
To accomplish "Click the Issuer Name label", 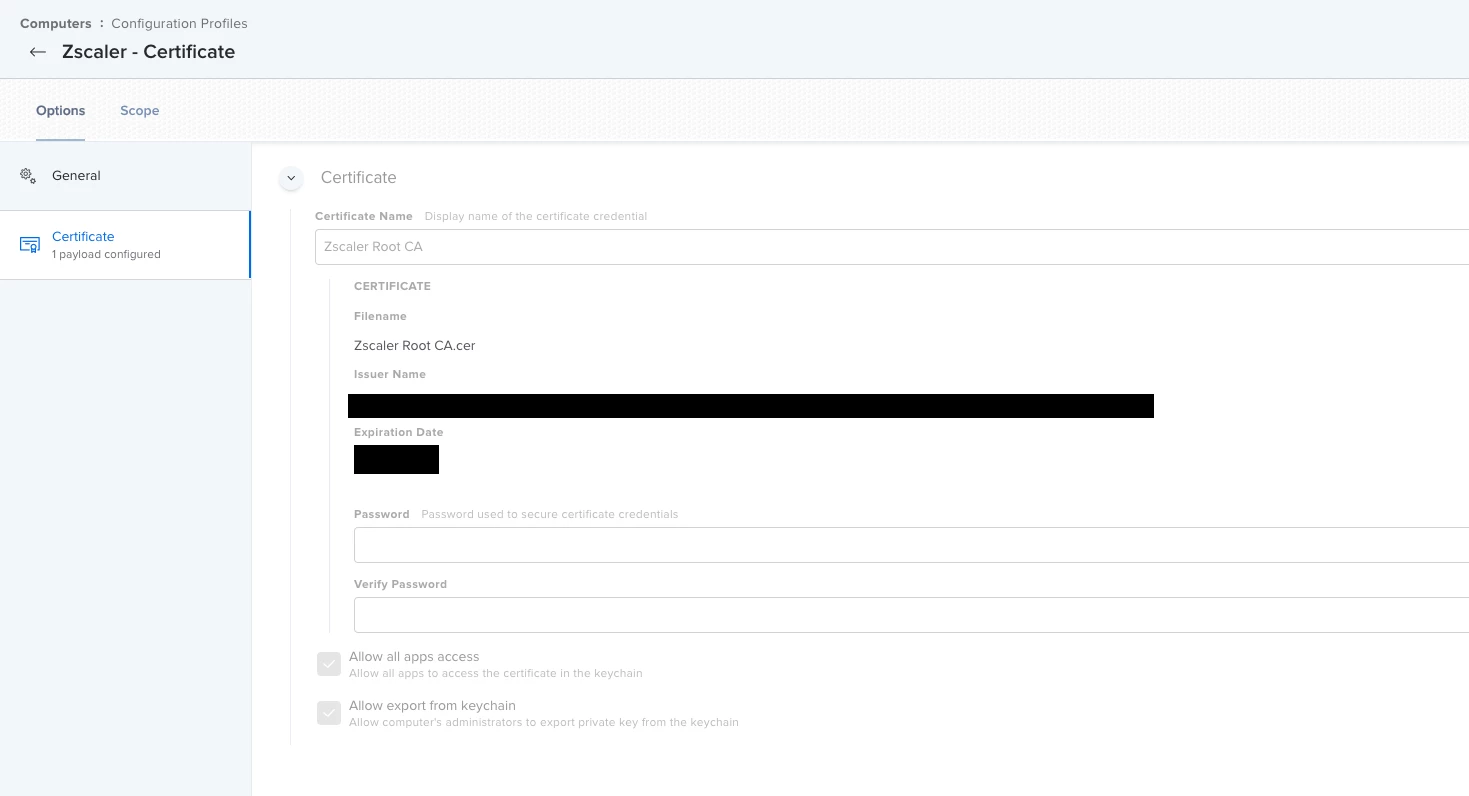I will pyautogui.click(x=390, y=374).
